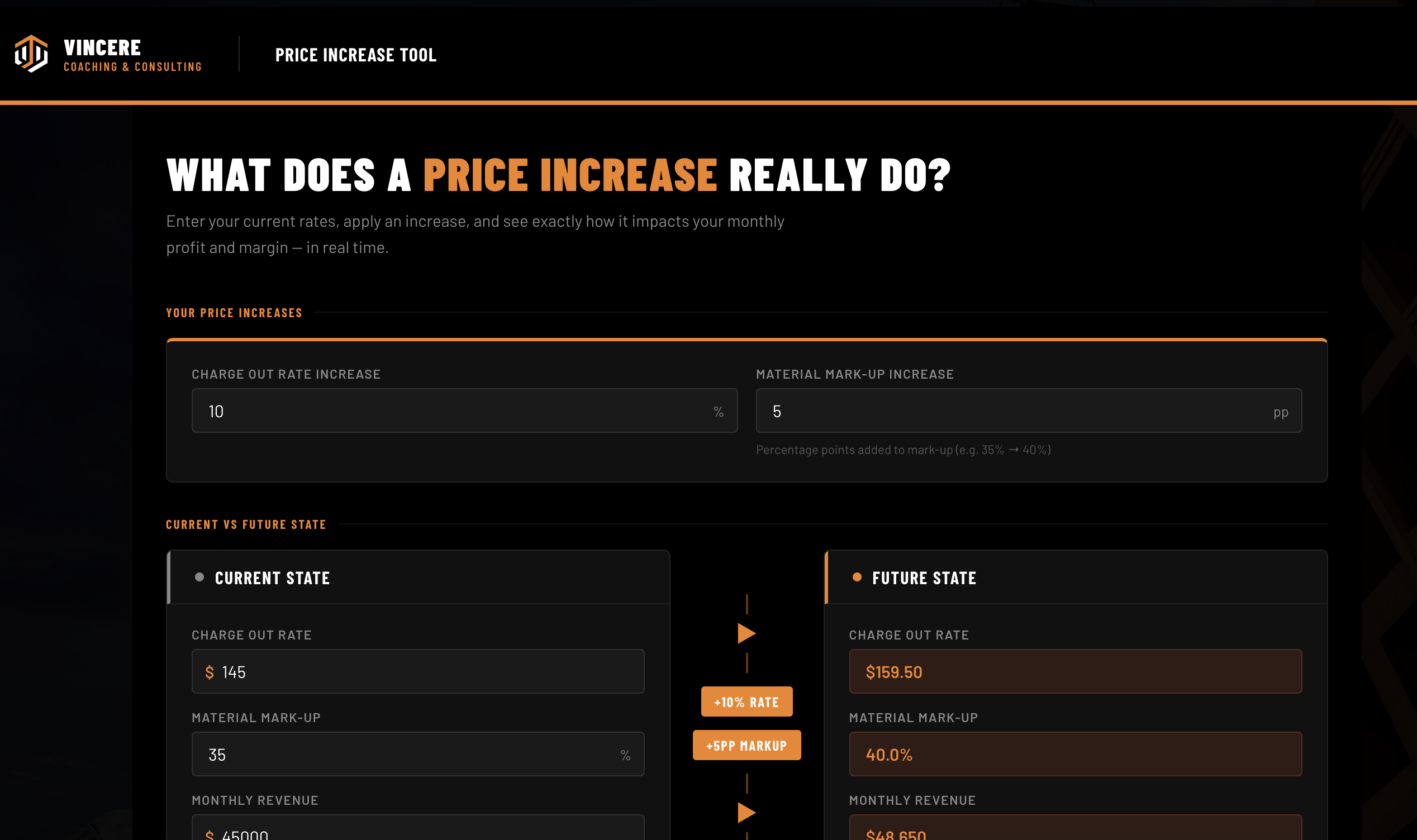The width and height of the screenshot is (1417, 840).
Task: Click the orange dot beside Future State
Action: coord(857,577)
